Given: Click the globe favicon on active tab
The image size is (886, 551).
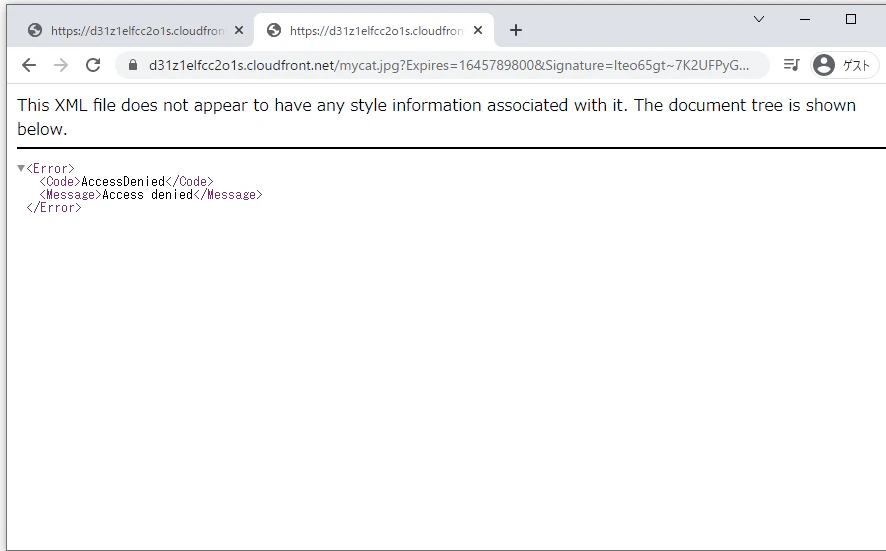Looking at the screenshot, I should click(274, 31).
